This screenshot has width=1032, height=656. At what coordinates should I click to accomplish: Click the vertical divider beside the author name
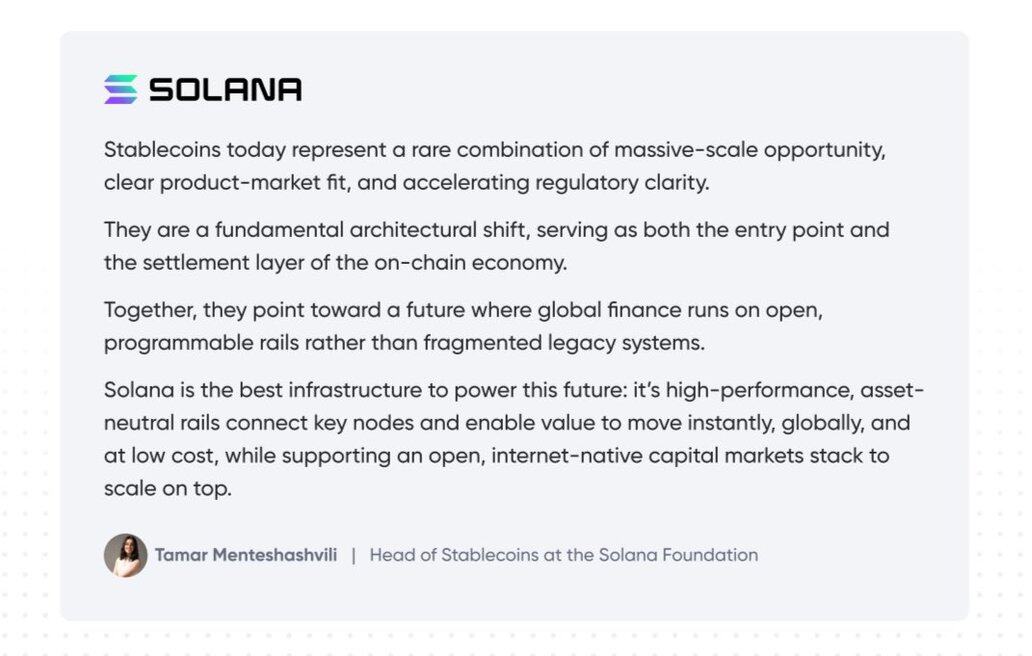click(353, 555)
